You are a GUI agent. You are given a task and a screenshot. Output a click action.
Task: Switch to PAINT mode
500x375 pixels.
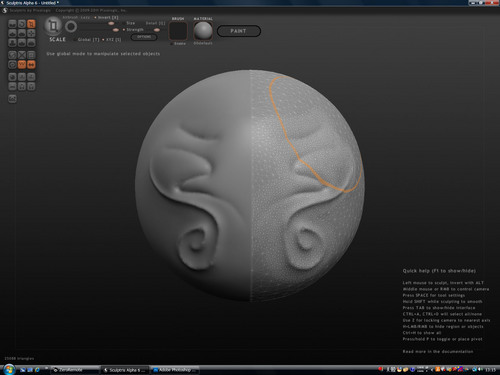[239, 31]
